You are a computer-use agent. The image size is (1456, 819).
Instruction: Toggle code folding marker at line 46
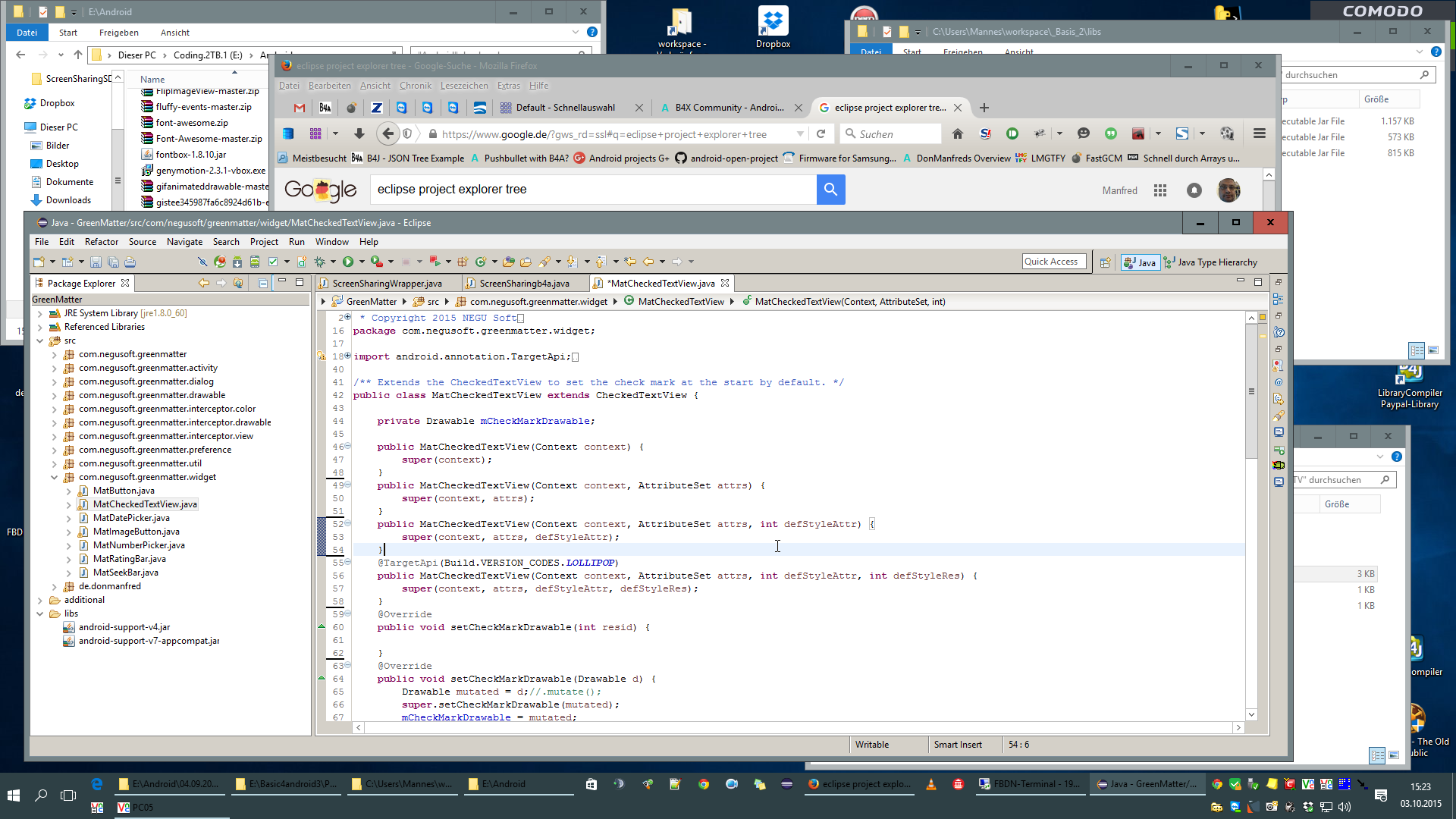point(348,447)
